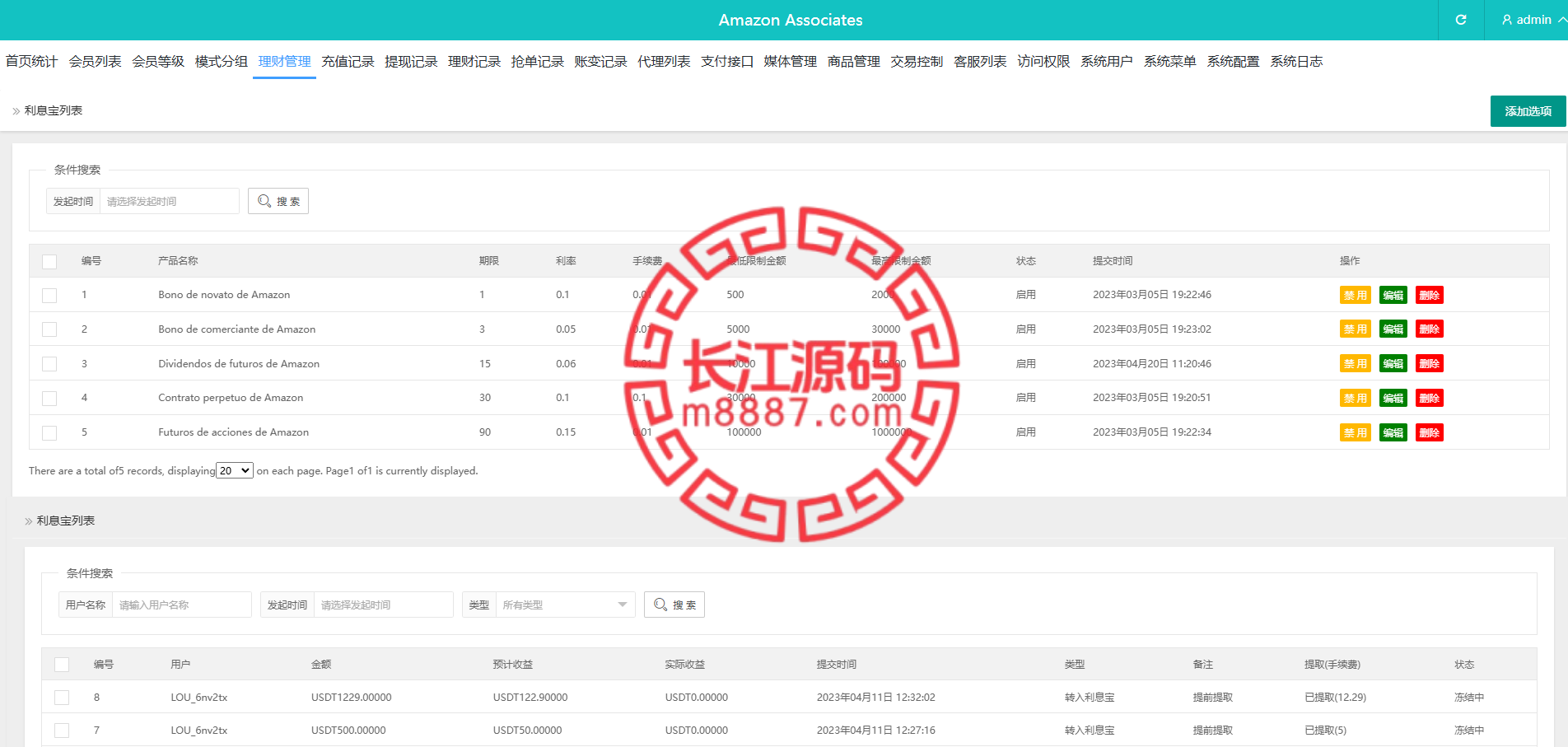Check the record row number 8
Screen dimensions: 1568x747
(x=62, y=698)
